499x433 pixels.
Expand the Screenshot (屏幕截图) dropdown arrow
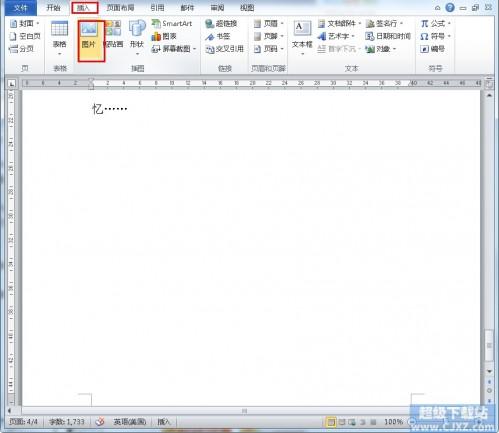(194, 49)
